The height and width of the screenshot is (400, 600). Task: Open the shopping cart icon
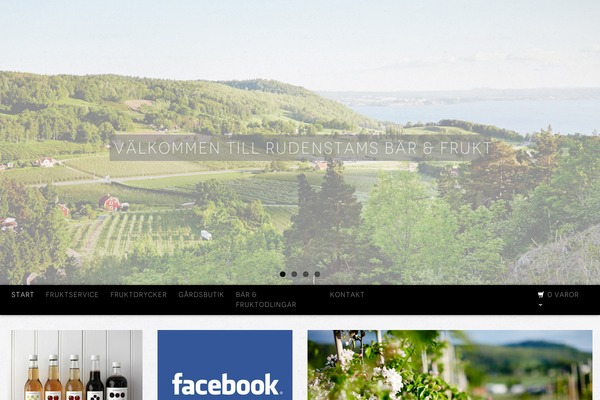point(541,294)
